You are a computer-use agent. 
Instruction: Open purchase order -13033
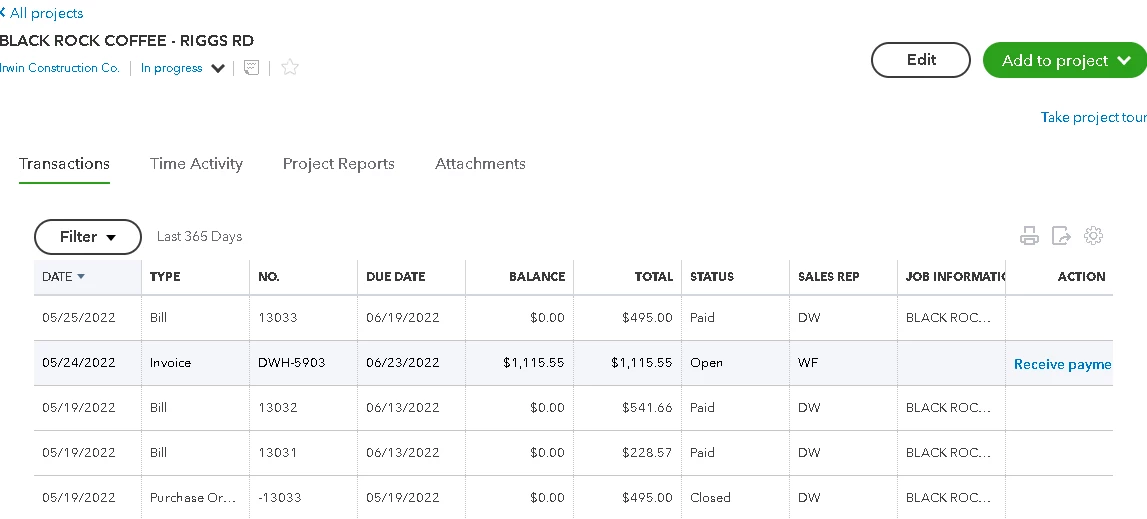(279, 498)
